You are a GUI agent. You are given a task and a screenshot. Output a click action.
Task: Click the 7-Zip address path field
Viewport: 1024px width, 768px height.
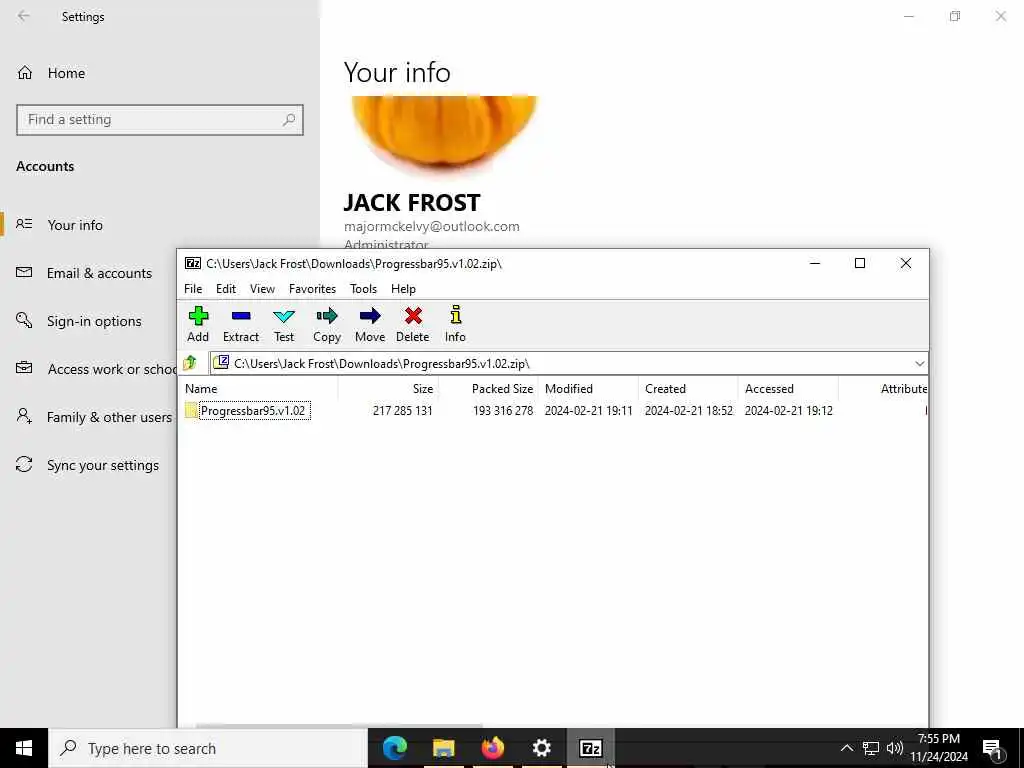(x=568, y=364)
